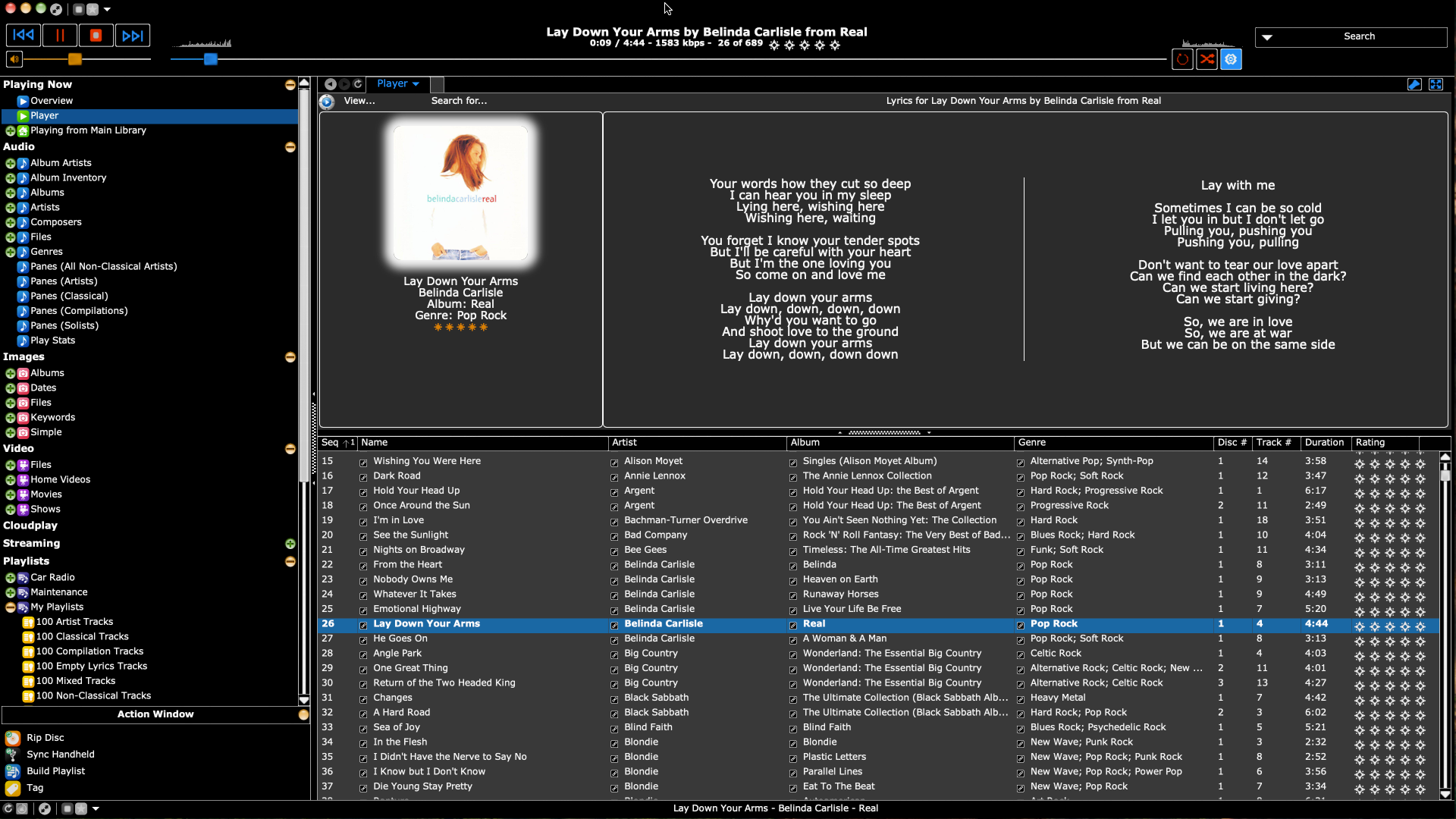The image size is (1456, 819).
Task: Select Overview under Playing Now
Action: point(52,101)
